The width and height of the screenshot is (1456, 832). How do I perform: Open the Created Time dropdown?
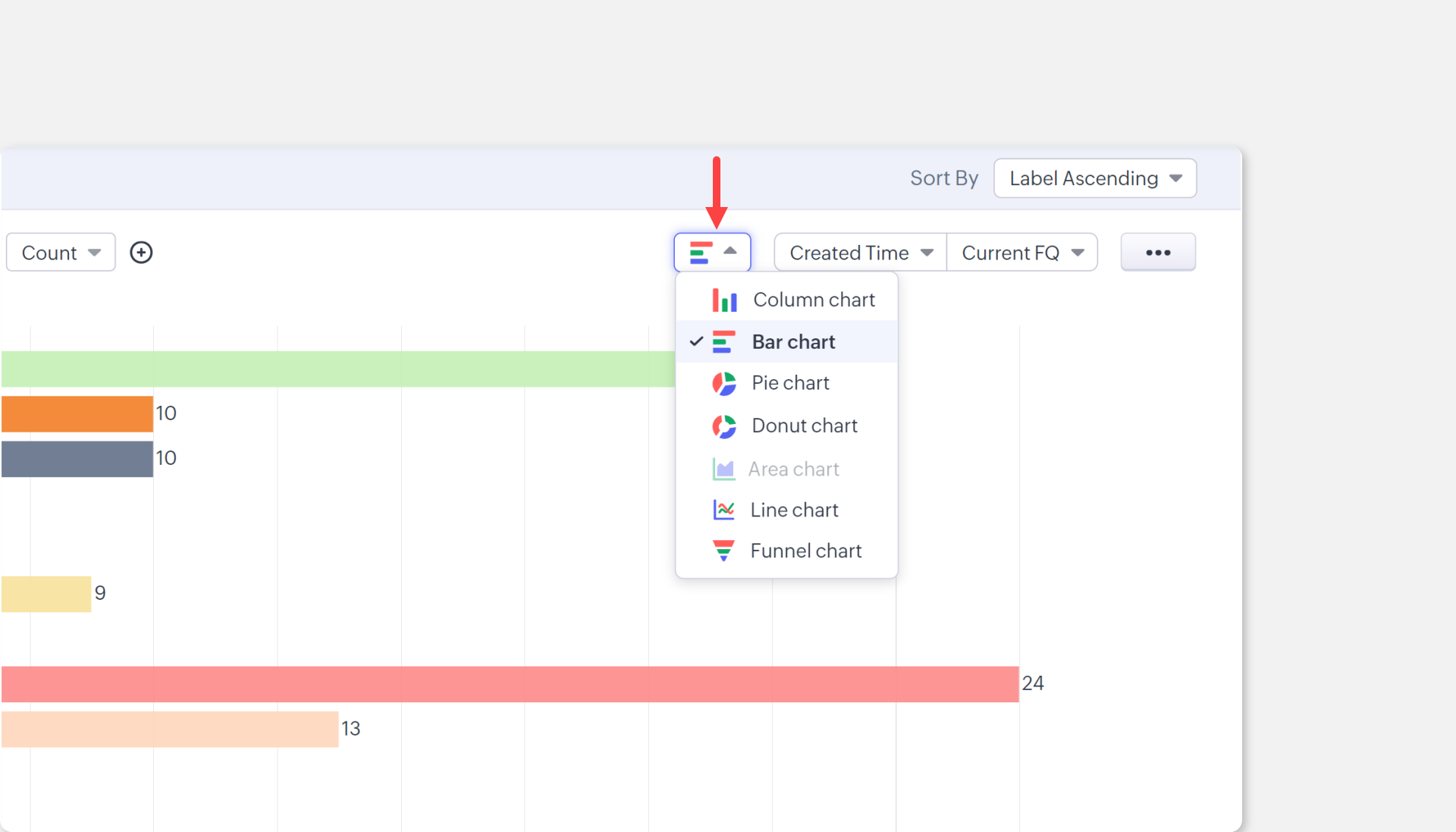click(860, 253)
